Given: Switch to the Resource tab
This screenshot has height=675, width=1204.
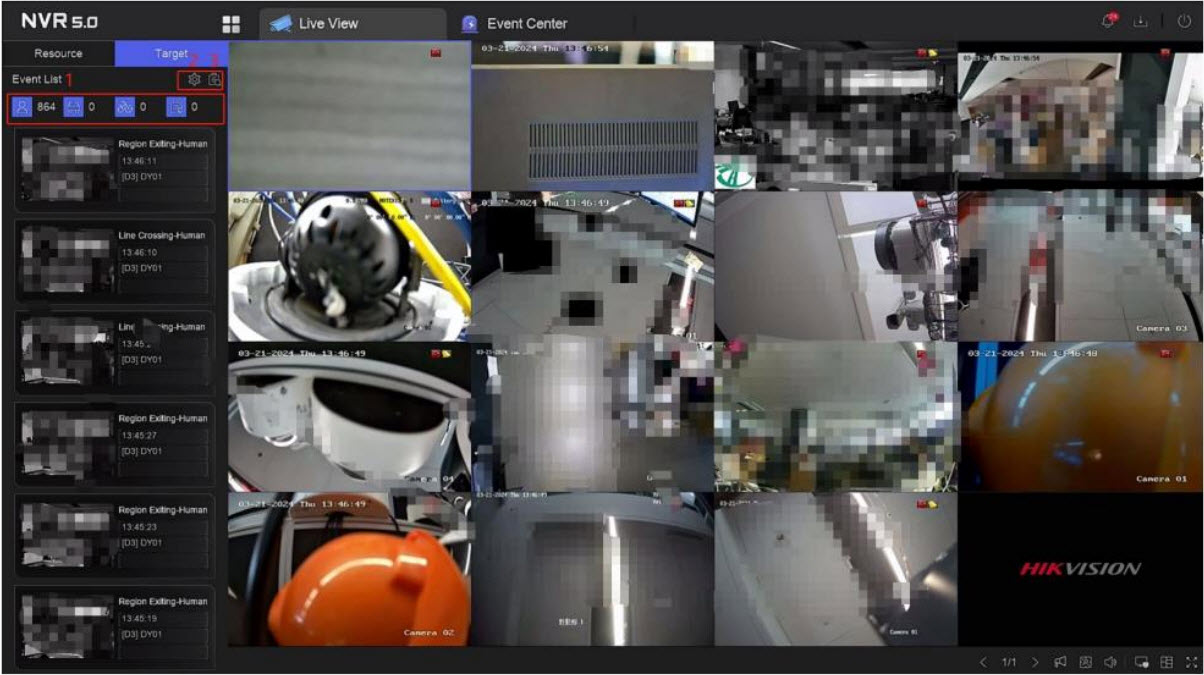Looking at the screenshot, I should coord(58,54).
